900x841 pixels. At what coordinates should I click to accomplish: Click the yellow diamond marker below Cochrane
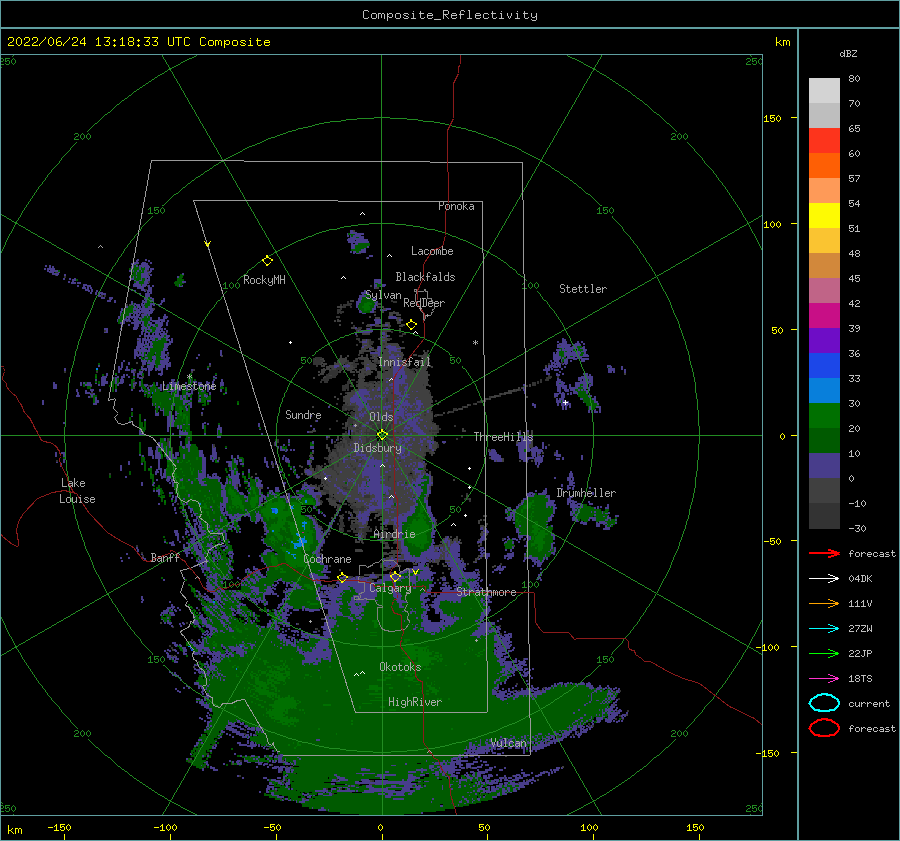[342, 577]
